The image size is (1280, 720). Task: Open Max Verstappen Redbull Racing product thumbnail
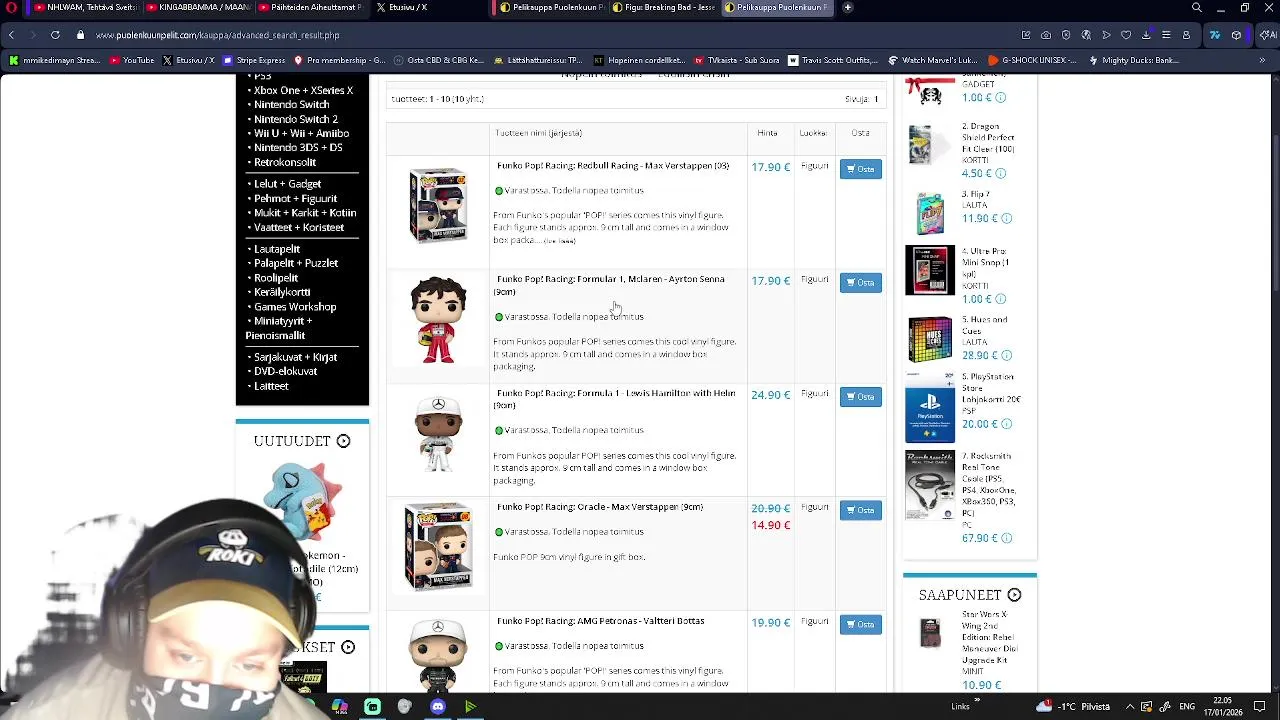tap(438, 206)
